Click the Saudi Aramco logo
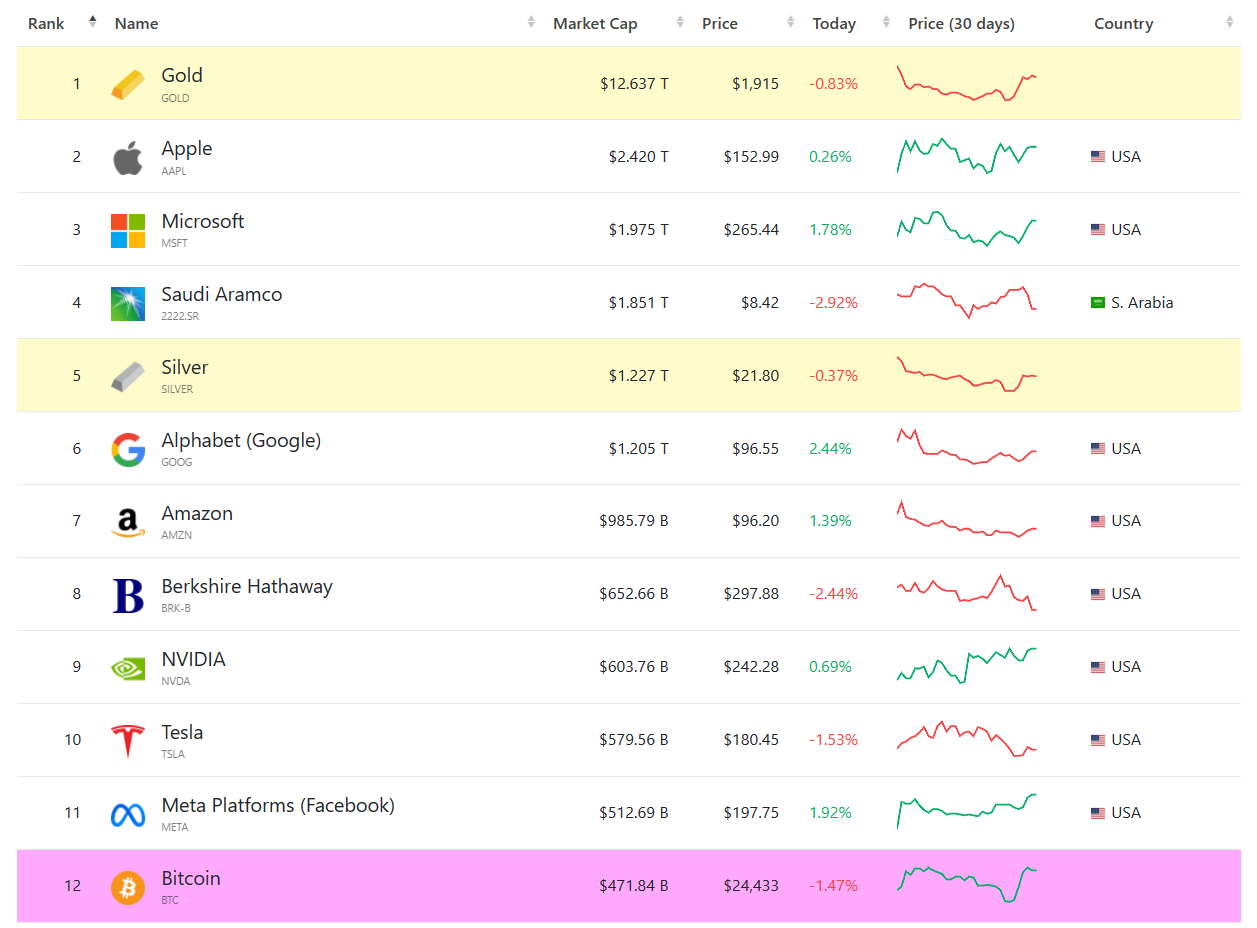Viewport: 1257px width, 928px height. point(127,303)
